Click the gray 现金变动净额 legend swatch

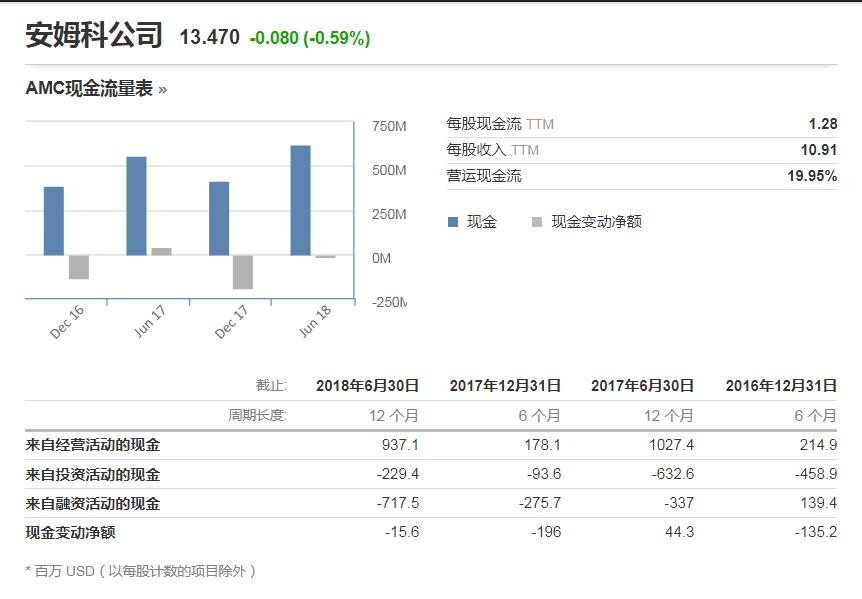[537, 222]
